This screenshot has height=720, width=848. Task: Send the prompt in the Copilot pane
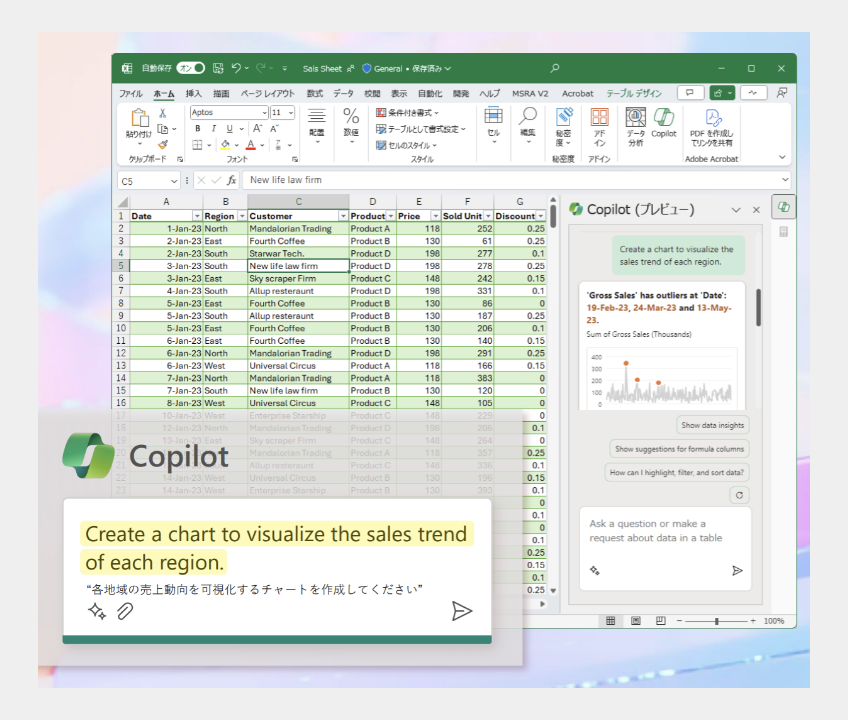[x=737, y=570]
